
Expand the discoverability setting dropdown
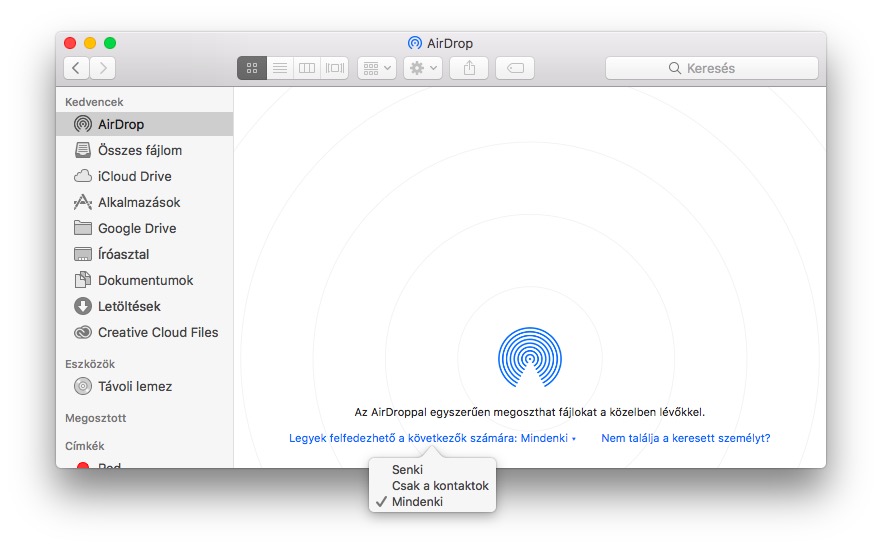pyautogui.click(x=432, y=438)
